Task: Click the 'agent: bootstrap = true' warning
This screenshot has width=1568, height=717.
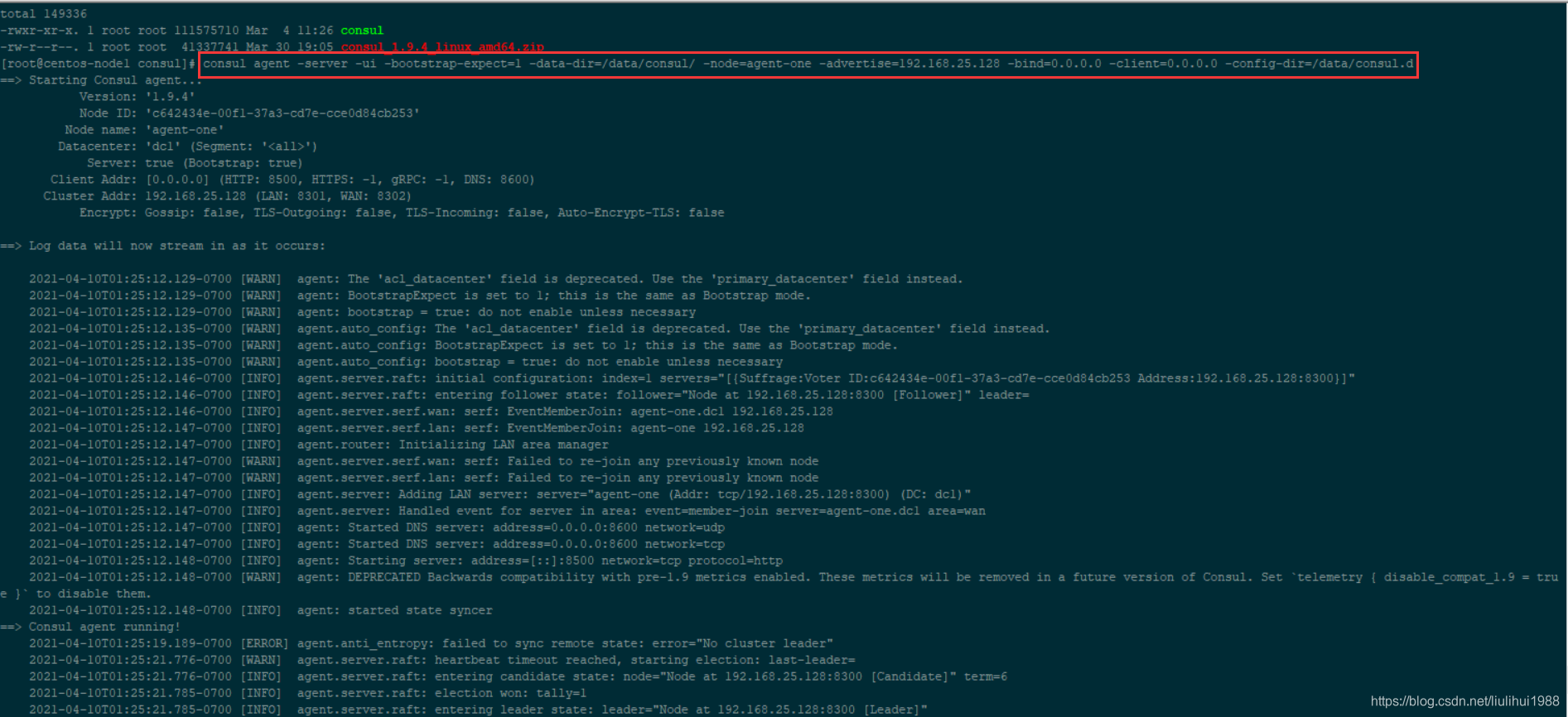Action: 362,312
